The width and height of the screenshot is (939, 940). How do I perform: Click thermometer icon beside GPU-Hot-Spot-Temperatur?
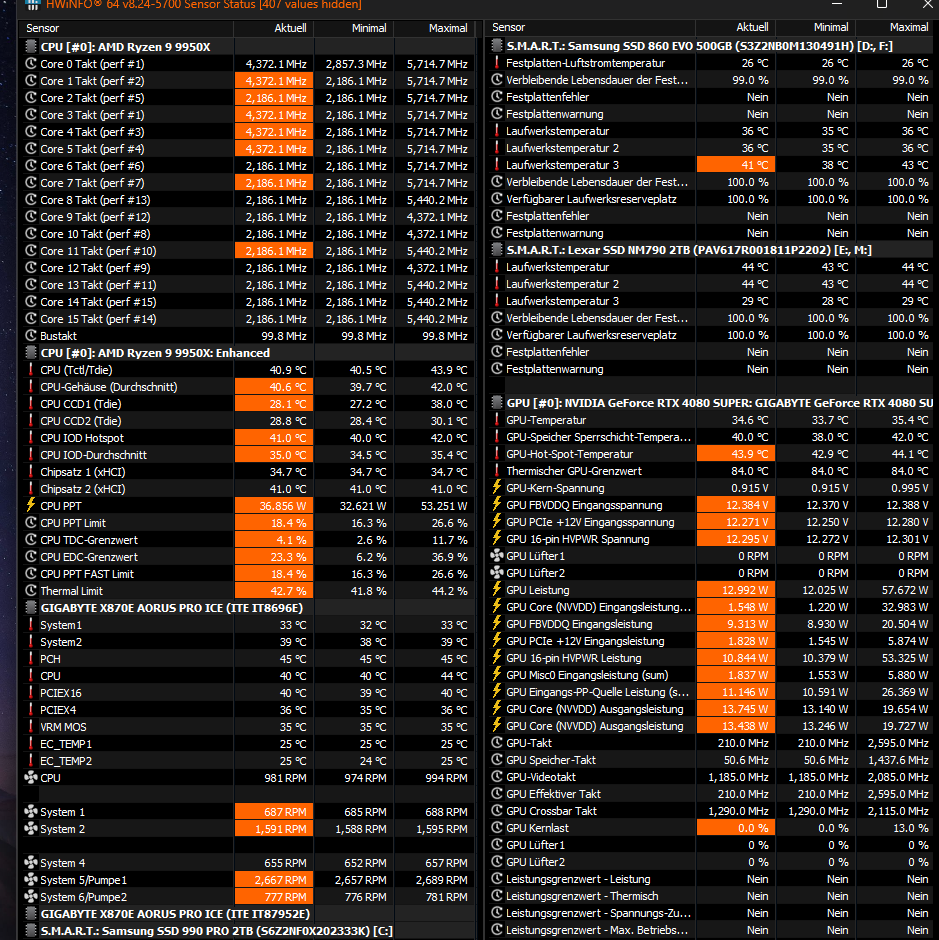tap(496, 454)
